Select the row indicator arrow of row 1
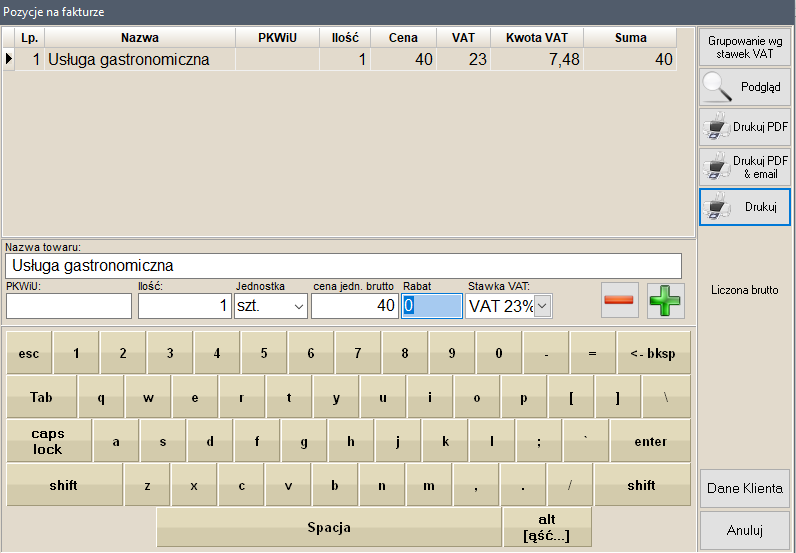Screen dimensions: 796x553 click(9, 59)
